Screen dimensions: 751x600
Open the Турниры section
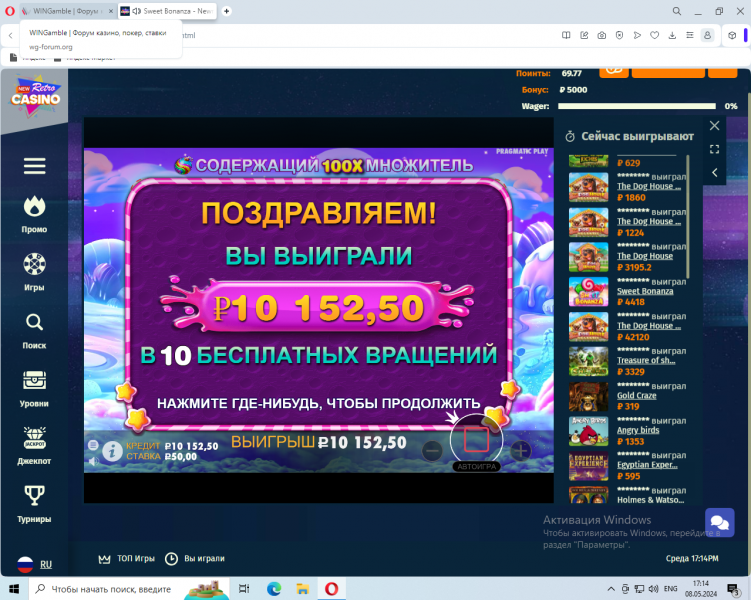(34, 504)
